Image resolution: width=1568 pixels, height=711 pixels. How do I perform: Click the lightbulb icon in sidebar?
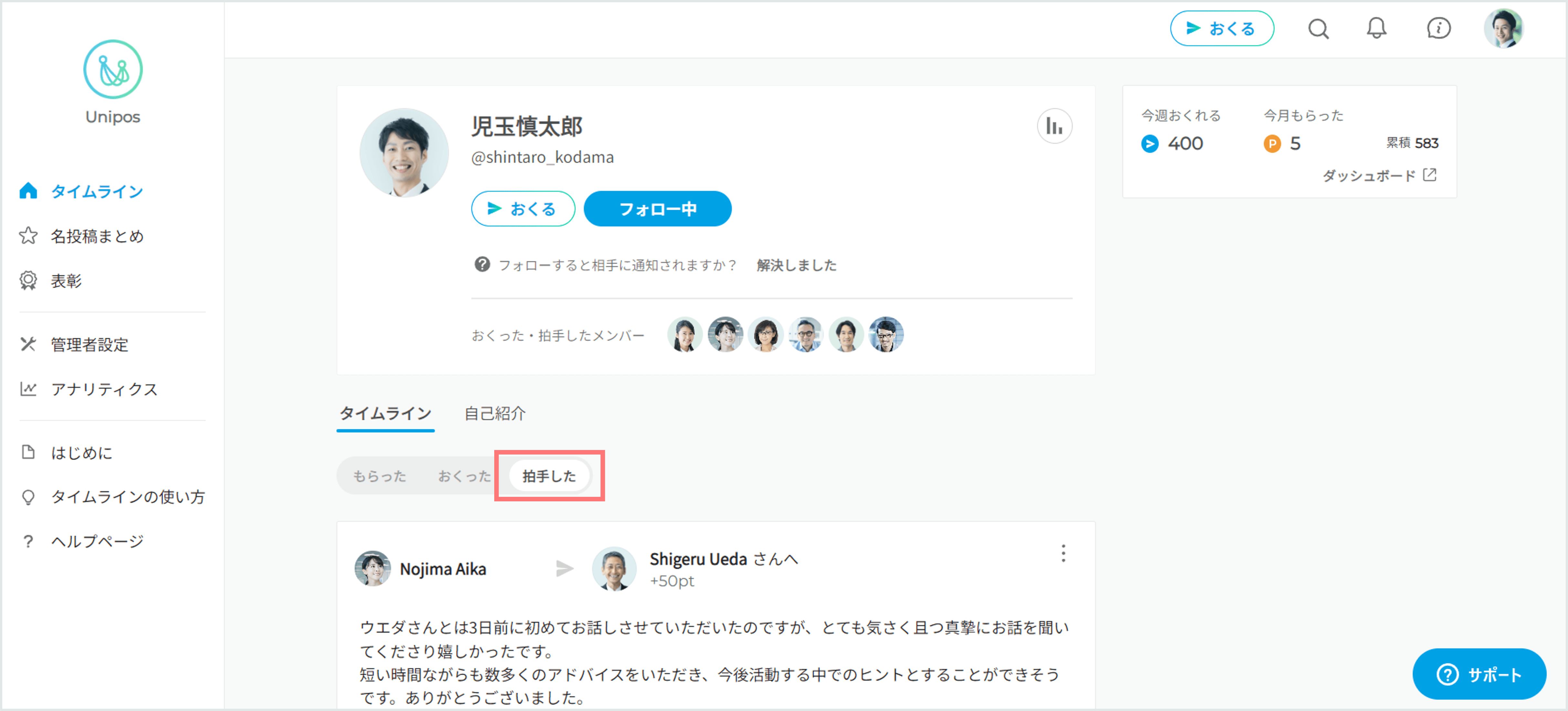coord(28,497)
